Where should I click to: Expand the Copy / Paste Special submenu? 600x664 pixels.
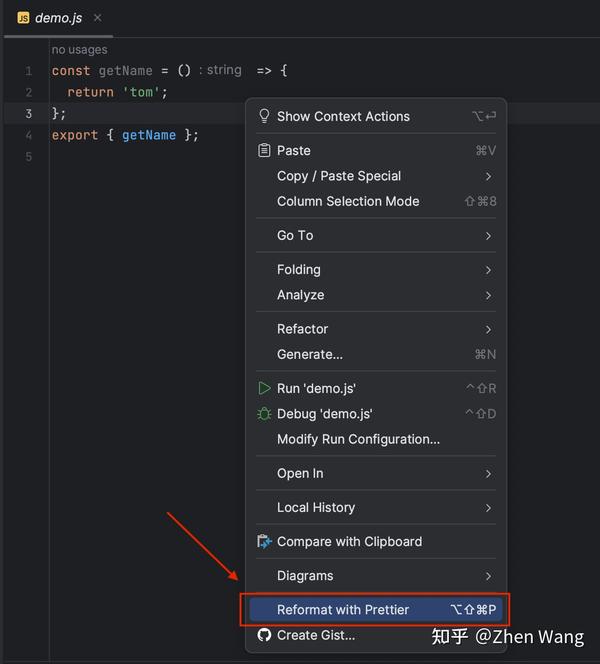coord(488,176)
